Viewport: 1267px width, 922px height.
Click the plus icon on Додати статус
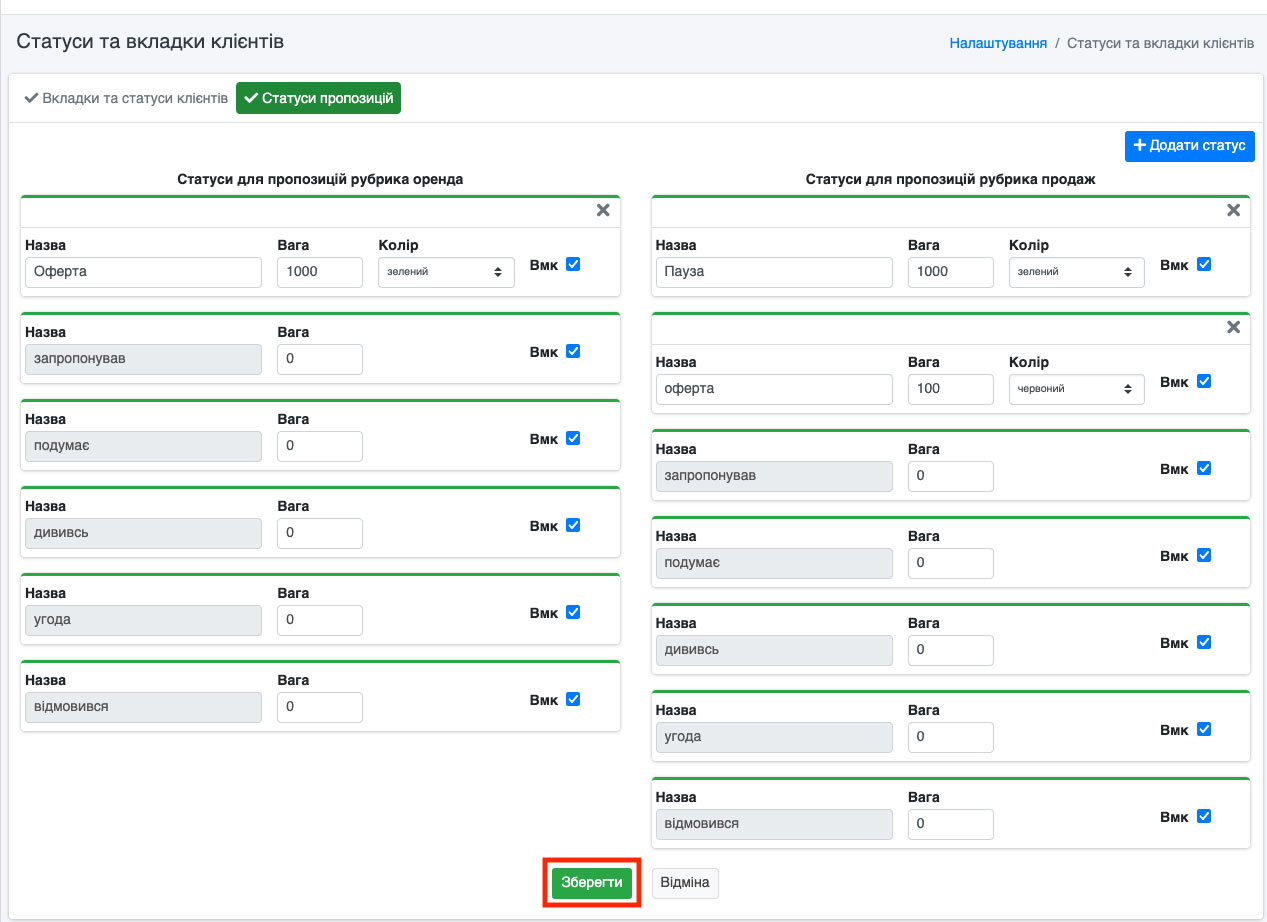pyautogui.click(x=1138, y=146)
